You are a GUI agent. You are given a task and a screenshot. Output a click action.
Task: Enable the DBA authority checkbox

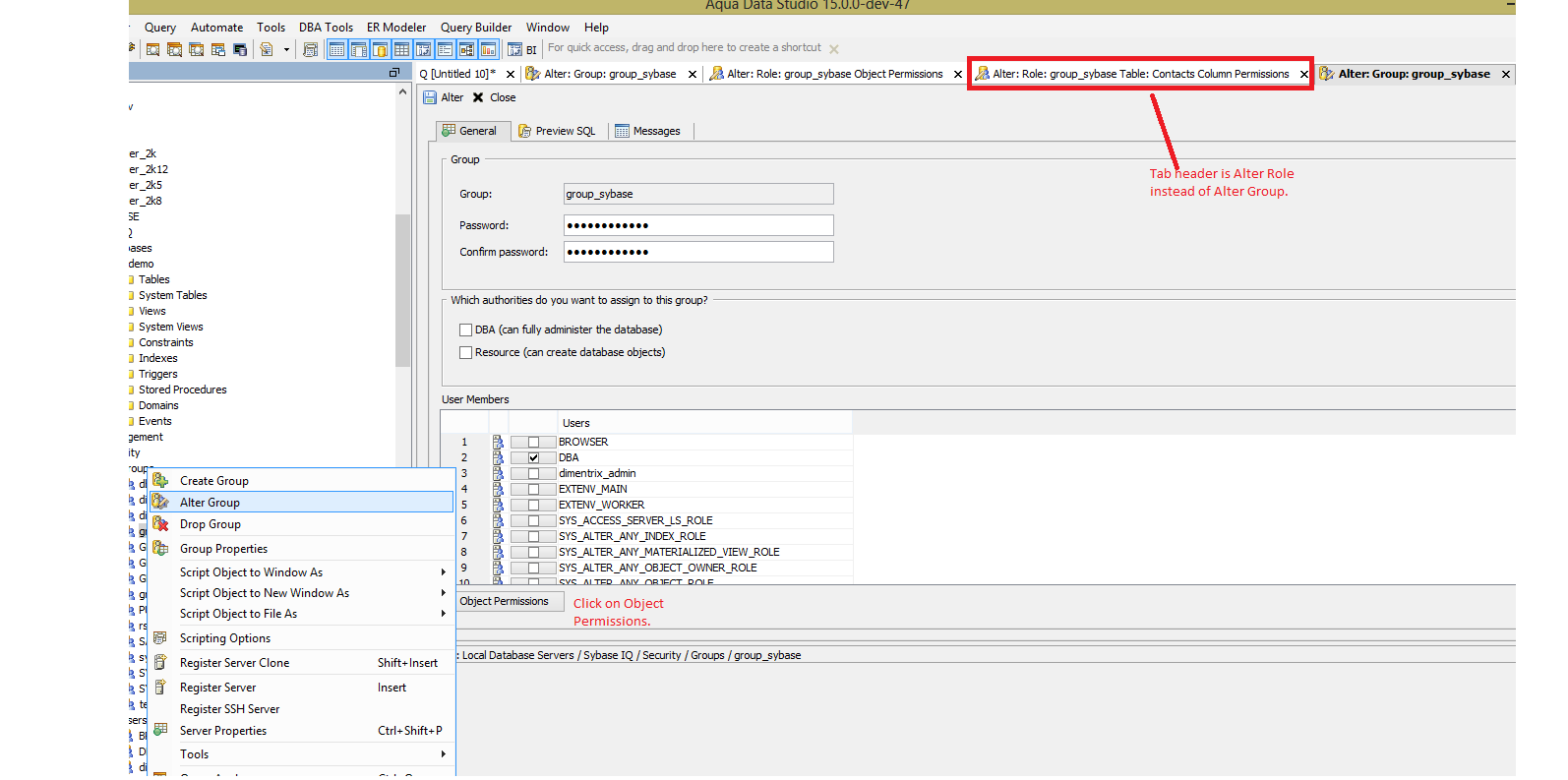(x=466, y=330)
